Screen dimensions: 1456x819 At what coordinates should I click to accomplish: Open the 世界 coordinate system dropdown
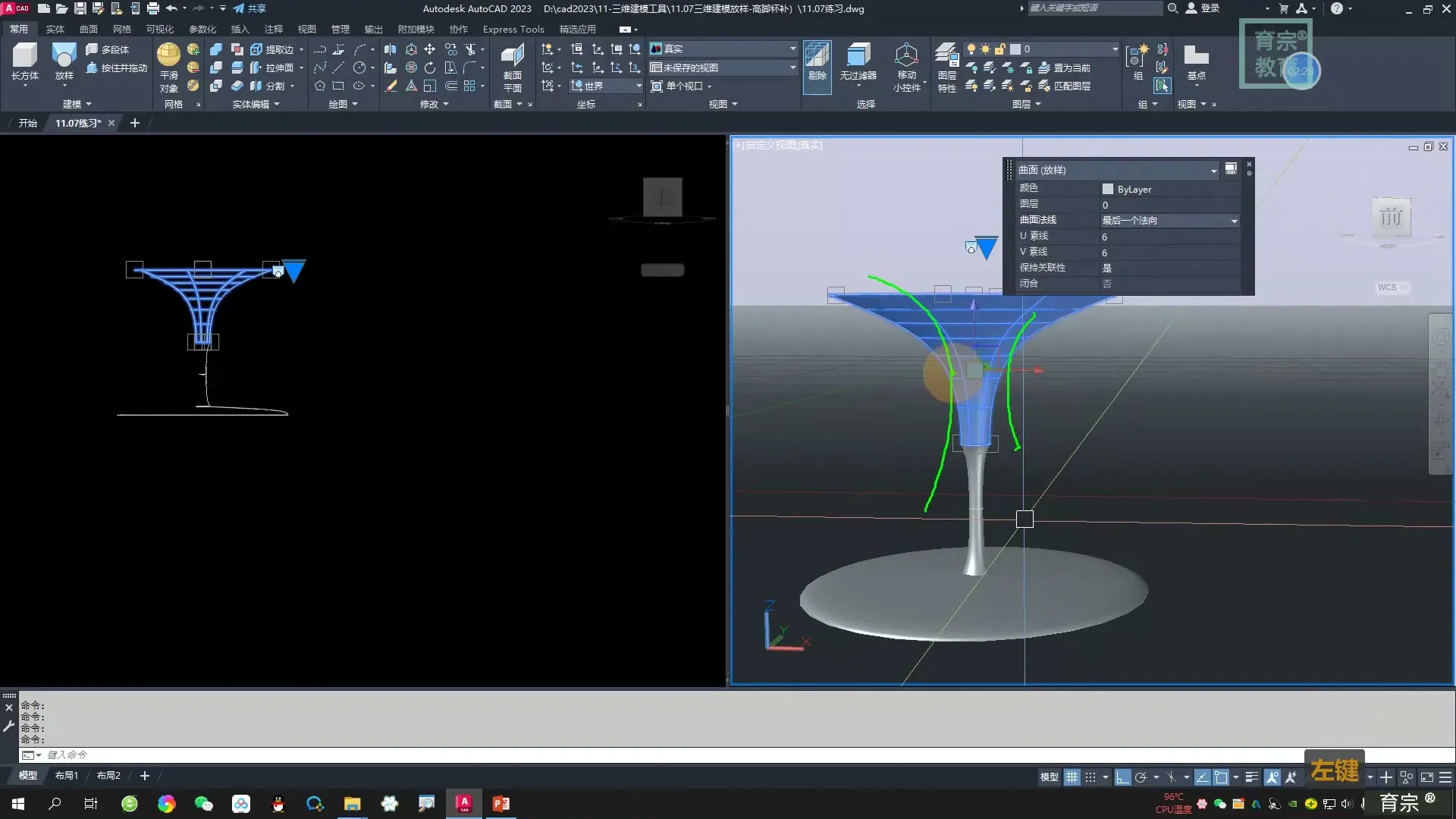tap(638, 86)
